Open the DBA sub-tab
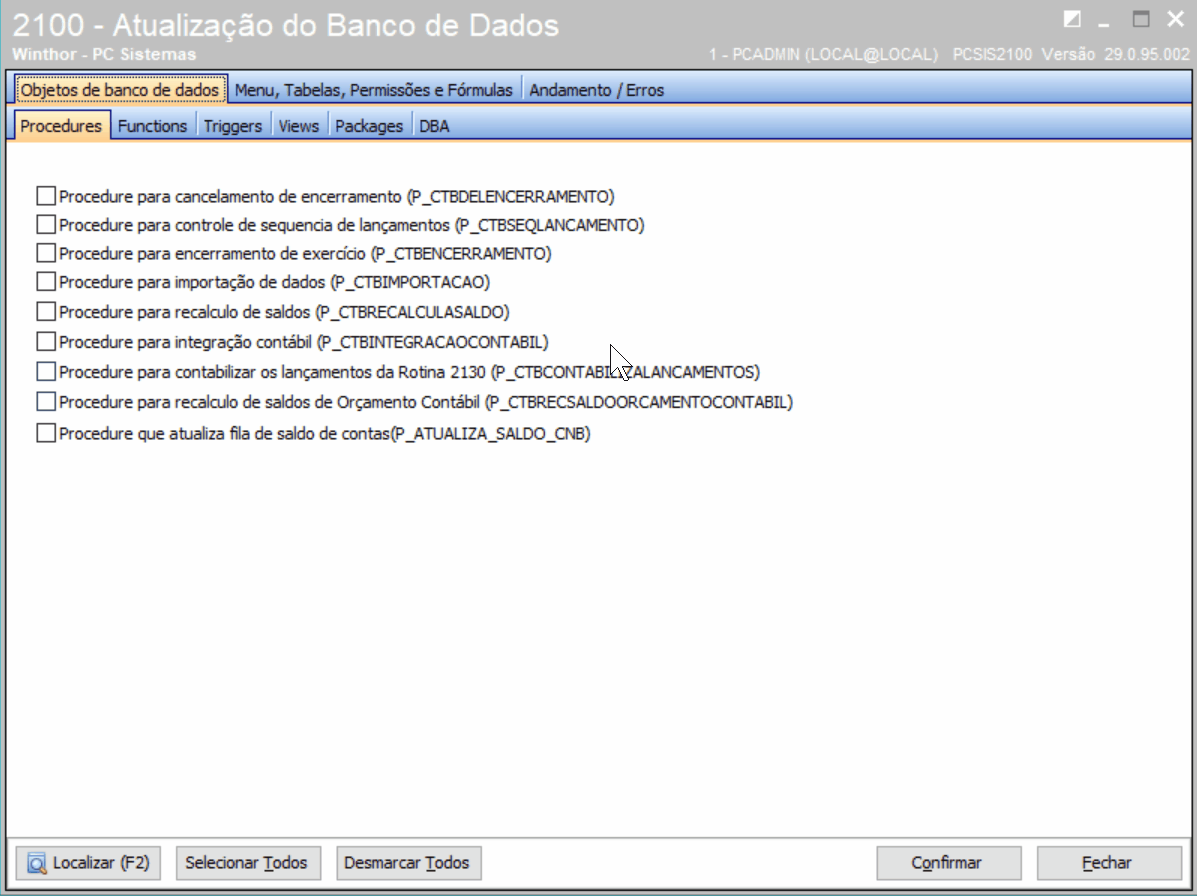 pyautogui.click(x=434, y=125)
